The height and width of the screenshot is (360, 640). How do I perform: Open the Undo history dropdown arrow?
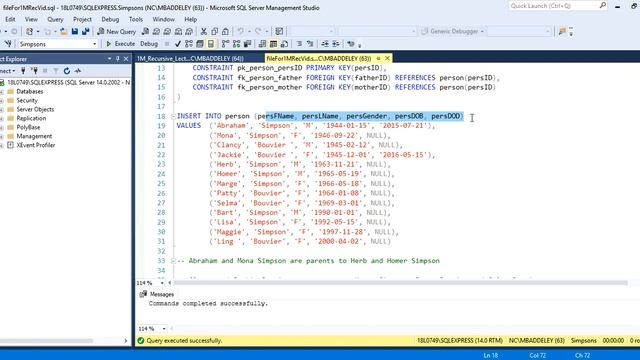point(249,31)
